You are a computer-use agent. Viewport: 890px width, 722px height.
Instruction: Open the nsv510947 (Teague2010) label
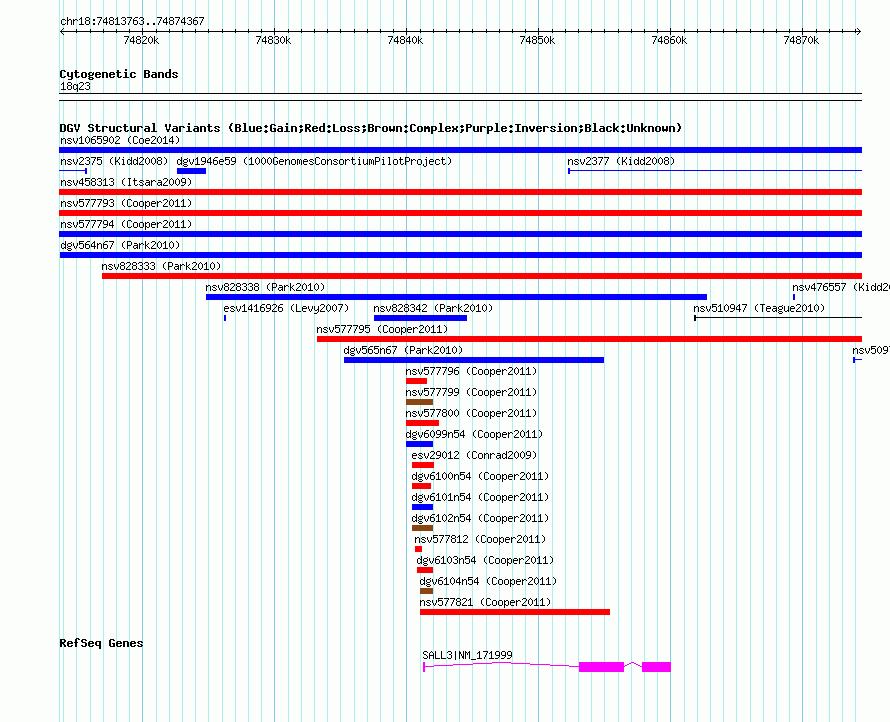click(x=759, y=308)
